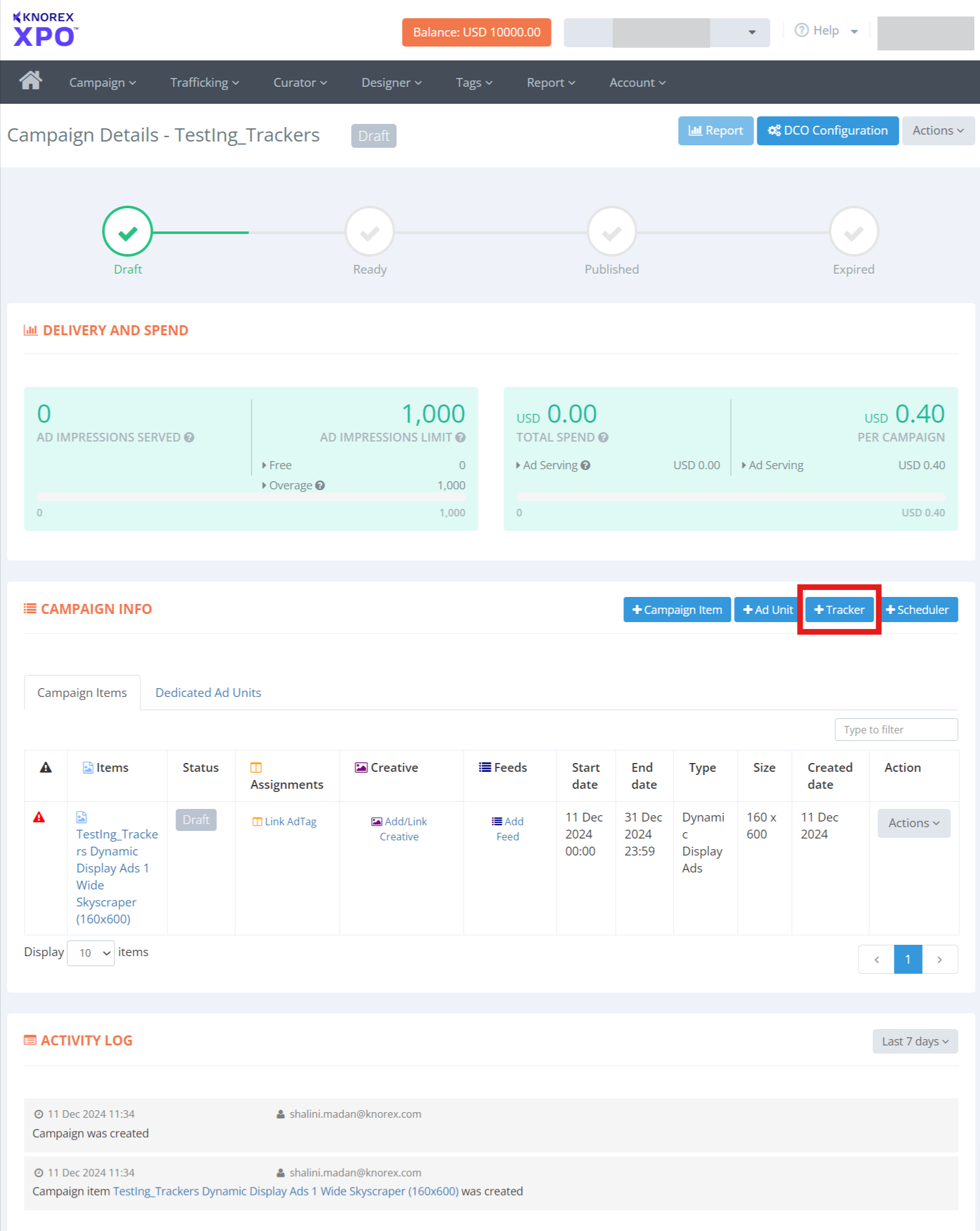Click the add Tracker button

click(839, 610)
